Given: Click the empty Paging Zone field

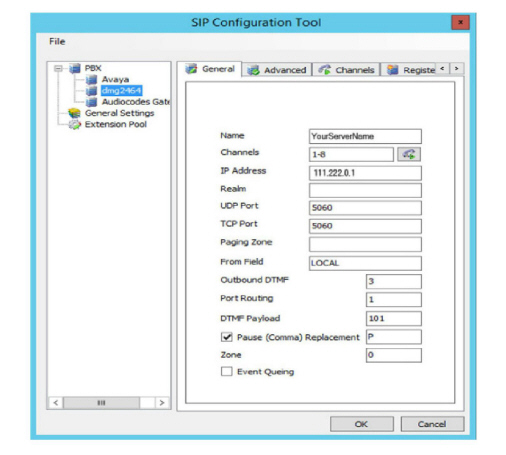Looking at the screenshot, I should click(x=365, y=244).
